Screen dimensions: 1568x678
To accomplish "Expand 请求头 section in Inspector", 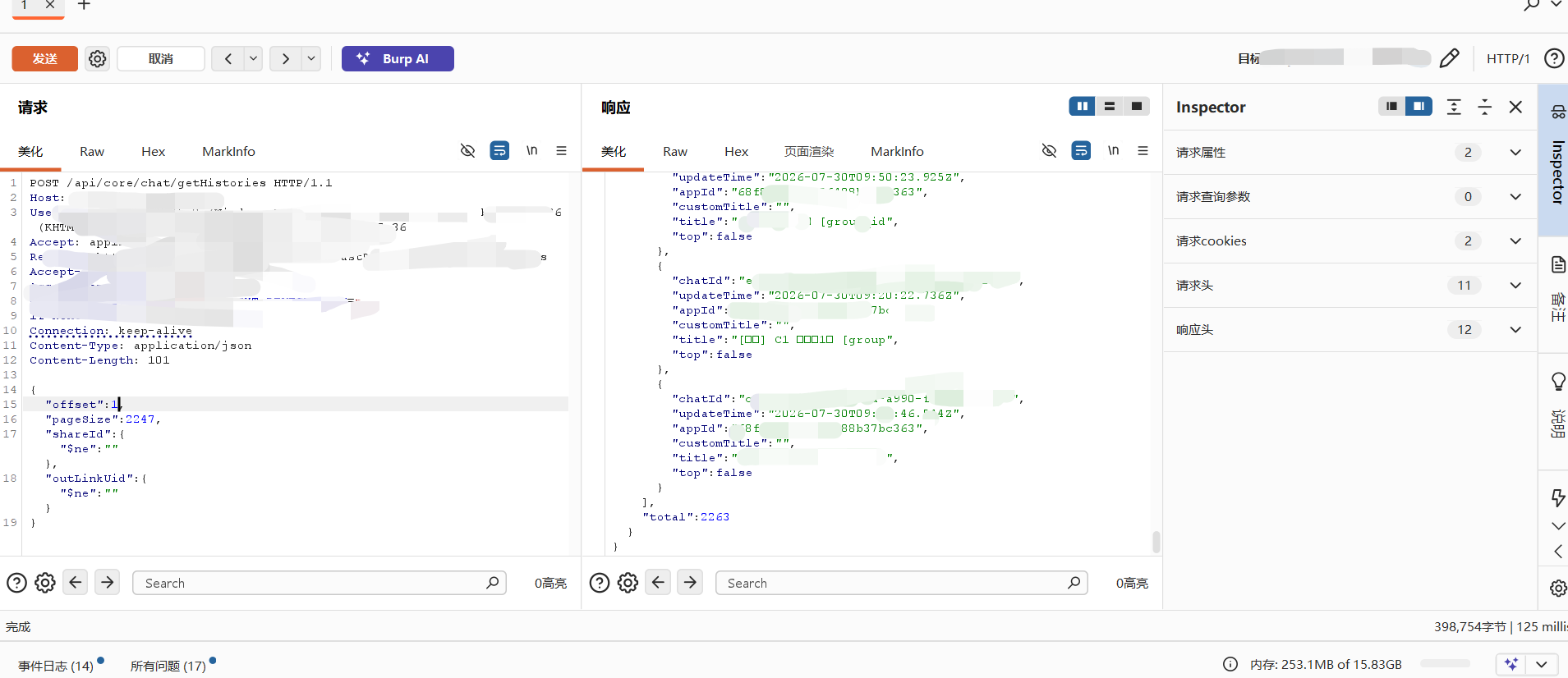I will click(1515, 286).
